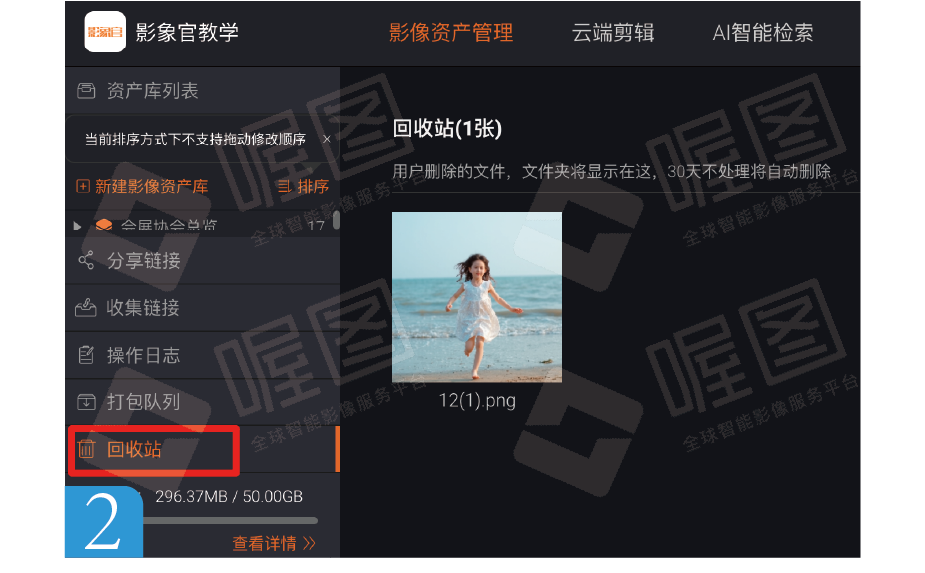Click the library list scrollbar handle
925x573 pixels.
pyautogui.click(x=336, y=220)
